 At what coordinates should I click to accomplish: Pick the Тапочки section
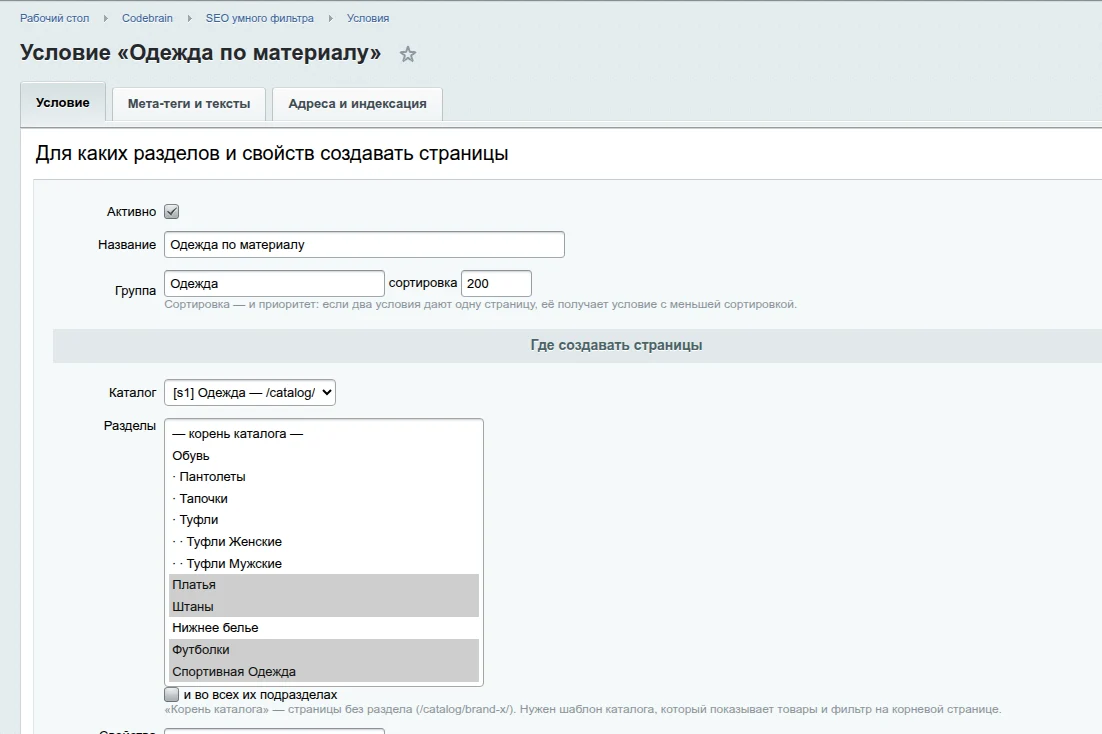coord(324,498)
